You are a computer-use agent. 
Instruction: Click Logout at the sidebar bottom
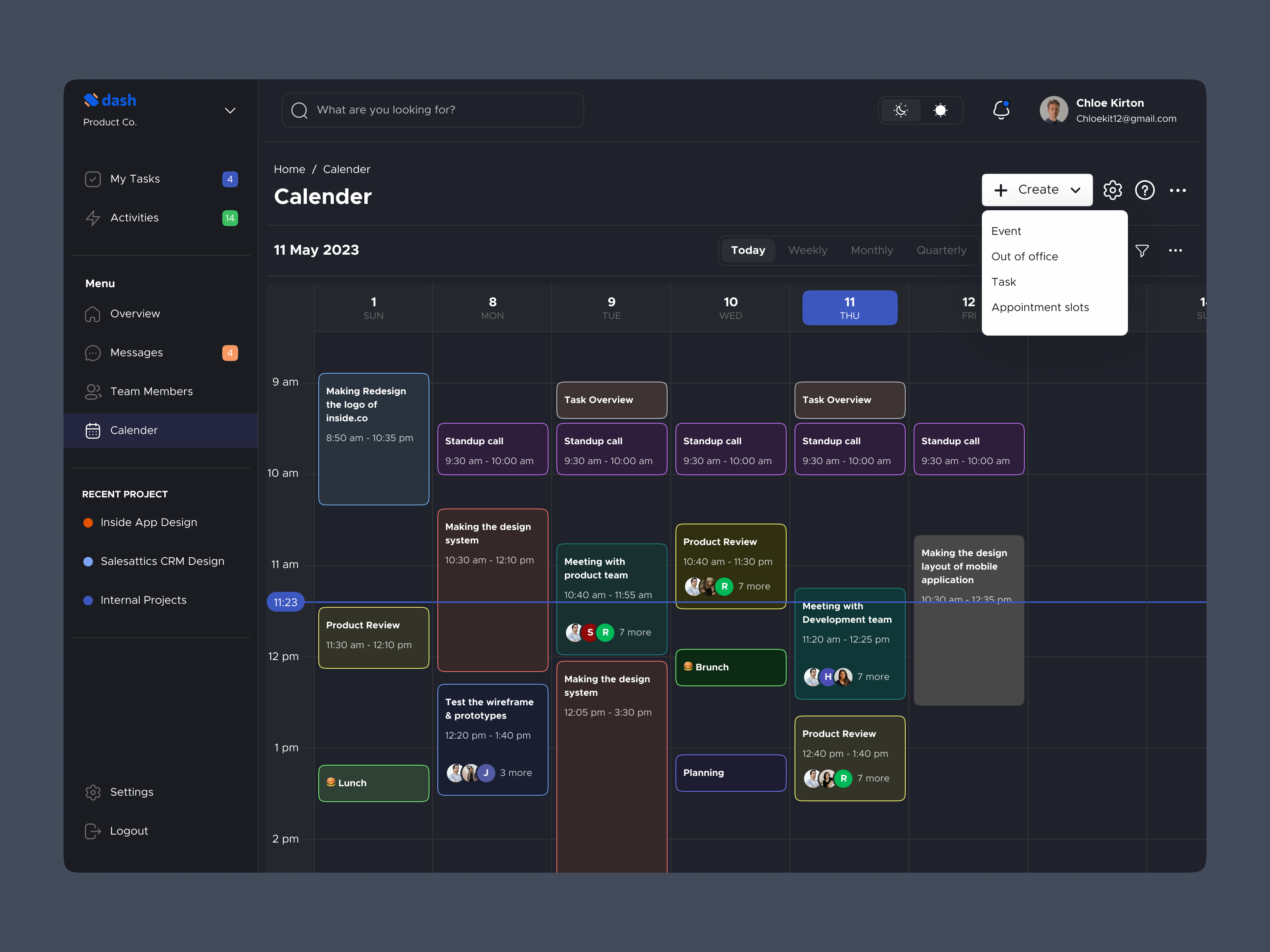click(129, 830)
